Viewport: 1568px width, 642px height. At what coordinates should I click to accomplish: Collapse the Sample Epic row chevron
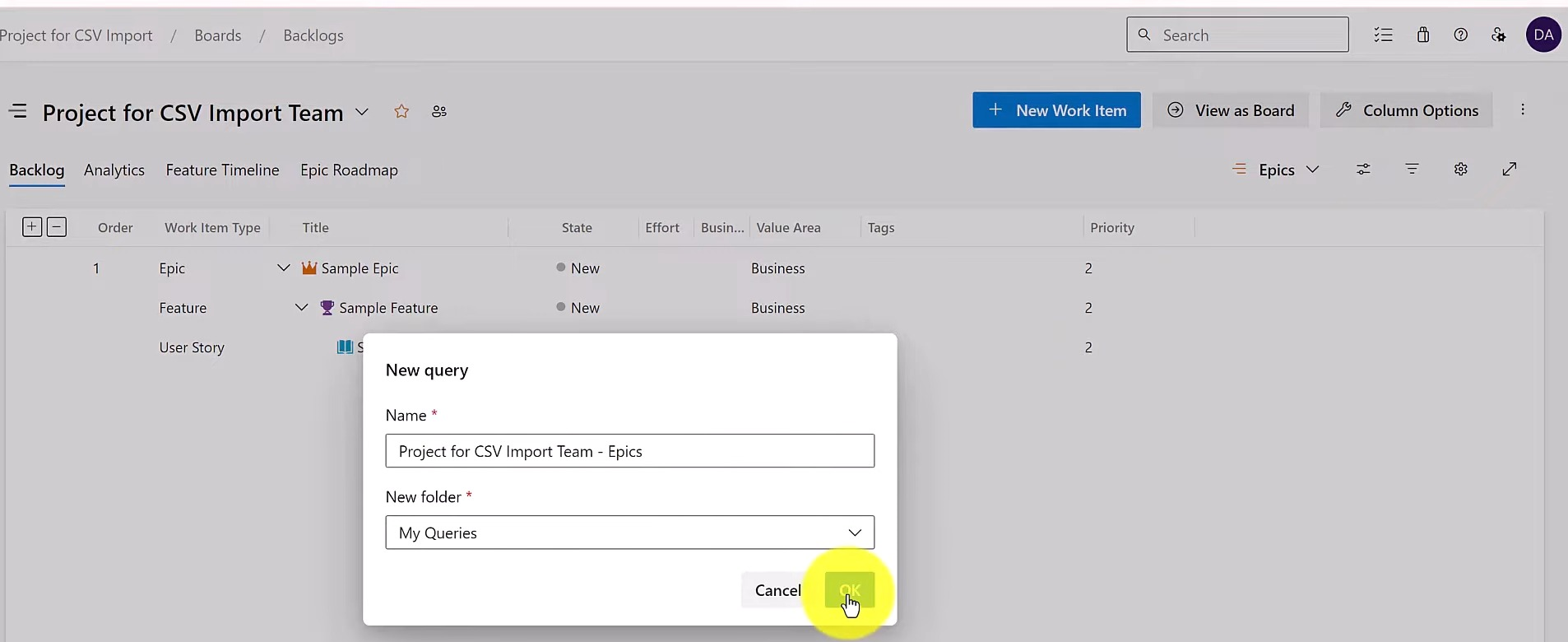284,268
